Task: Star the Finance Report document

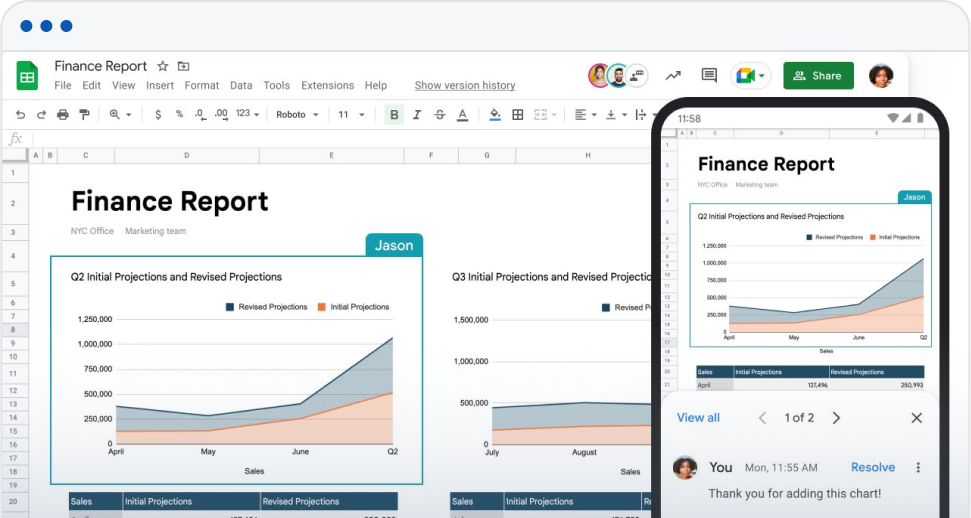Action: (163, 66)
